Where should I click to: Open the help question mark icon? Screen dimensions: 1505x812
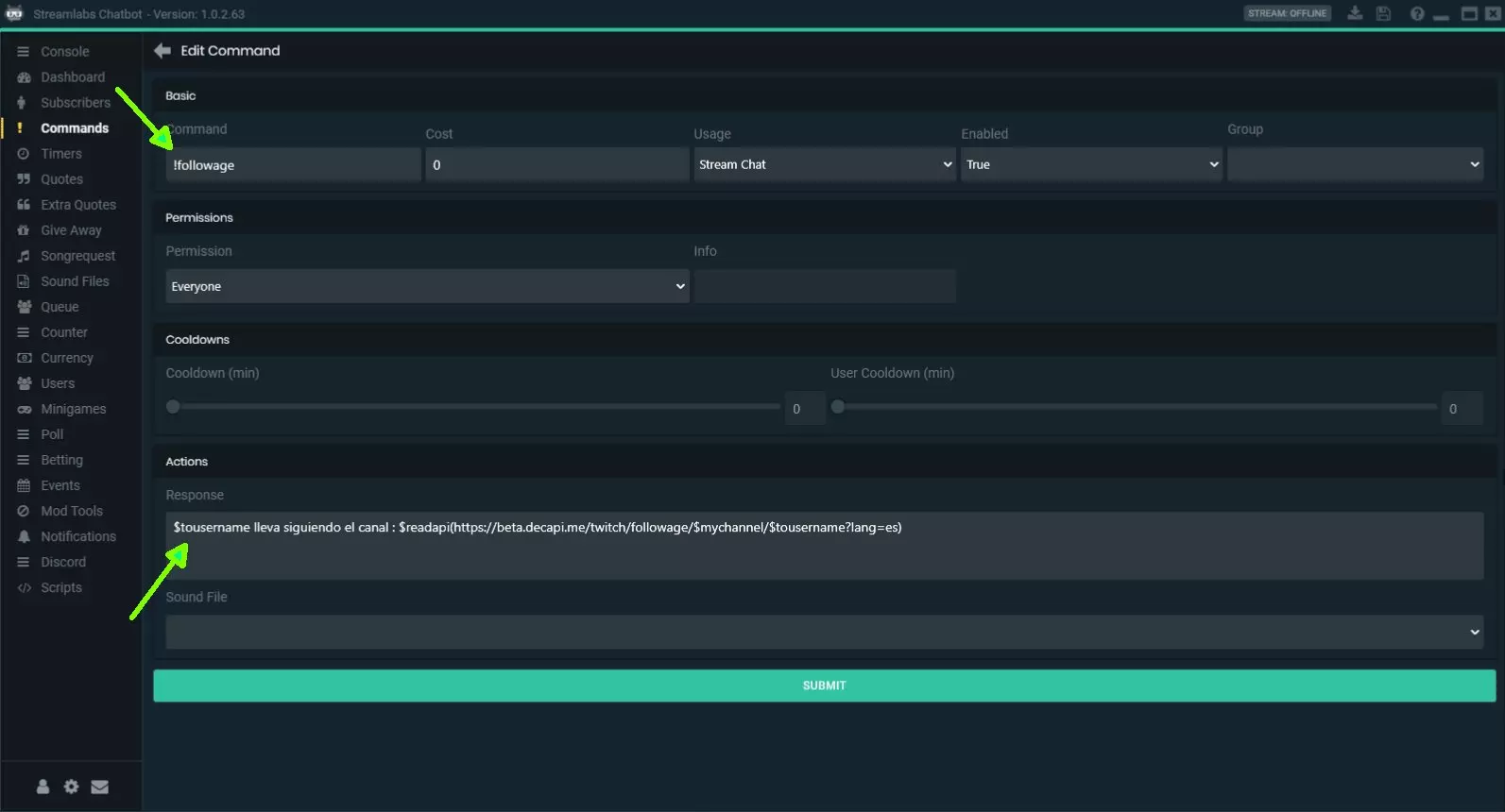click(1416, 13)
